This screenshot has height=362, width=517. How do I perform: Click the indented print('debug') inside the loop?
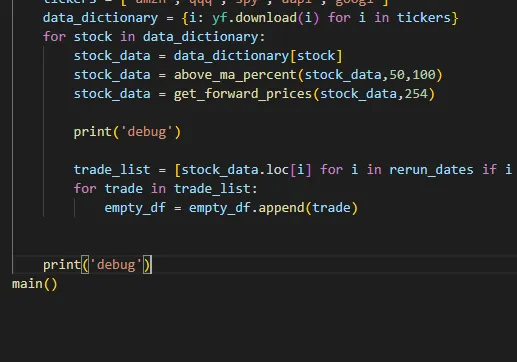127,132
